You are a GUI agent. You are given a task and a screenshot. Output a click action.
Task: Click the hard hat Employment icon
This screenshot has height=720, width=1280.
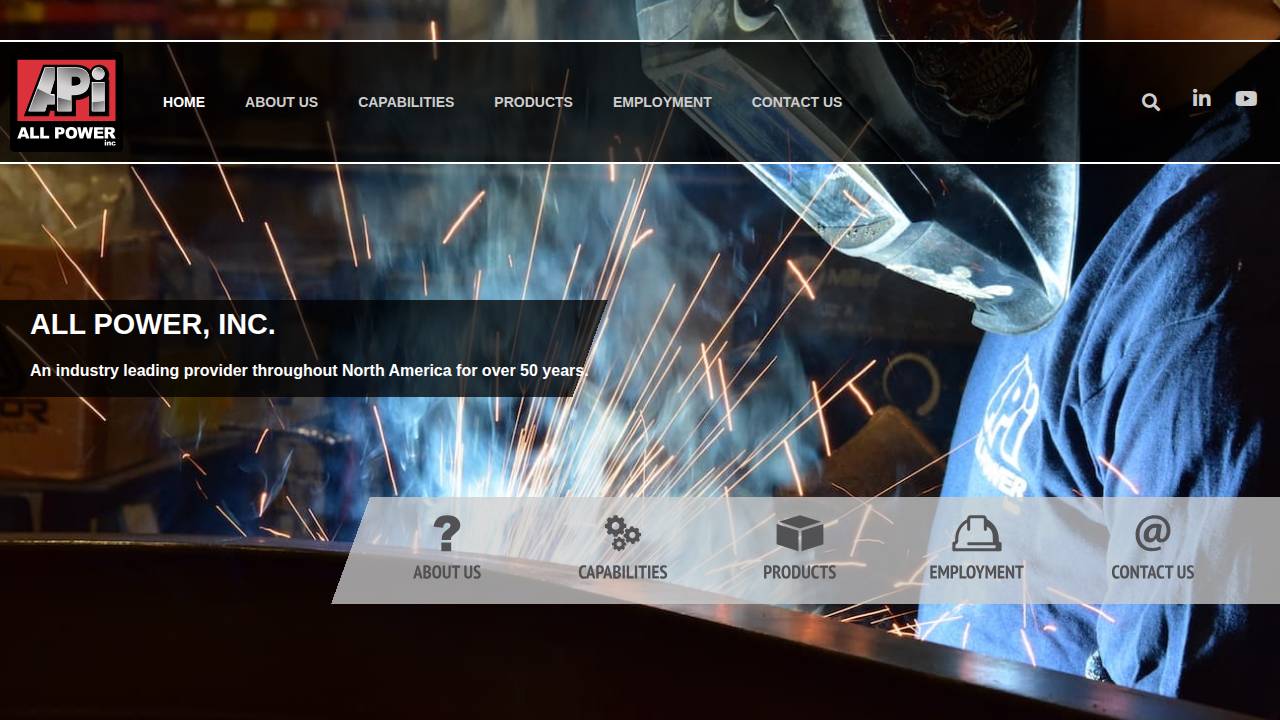coord(976,535)
